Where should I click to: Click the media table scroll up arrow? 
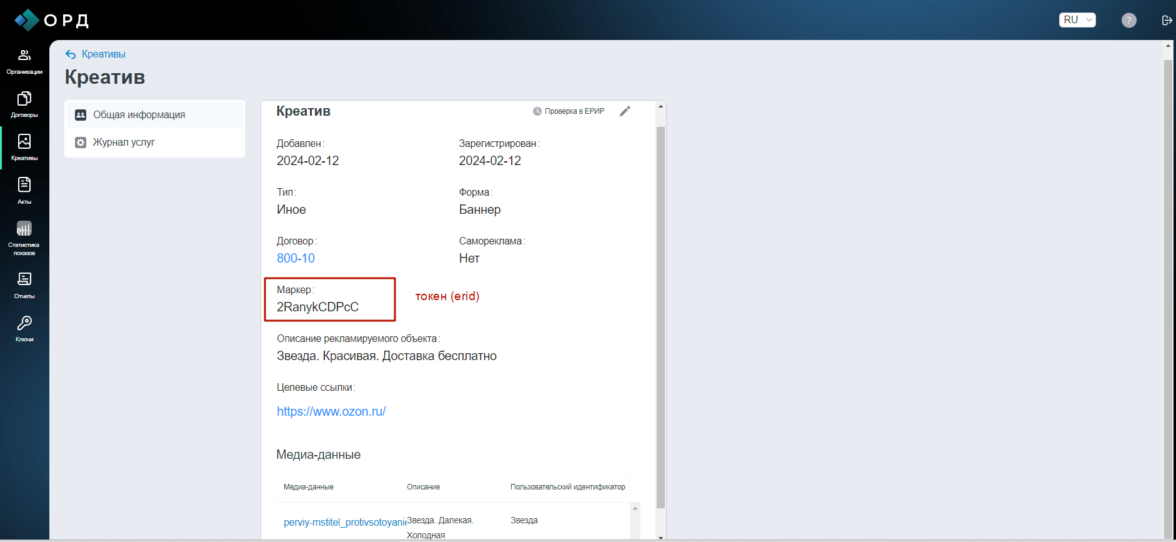635,508
